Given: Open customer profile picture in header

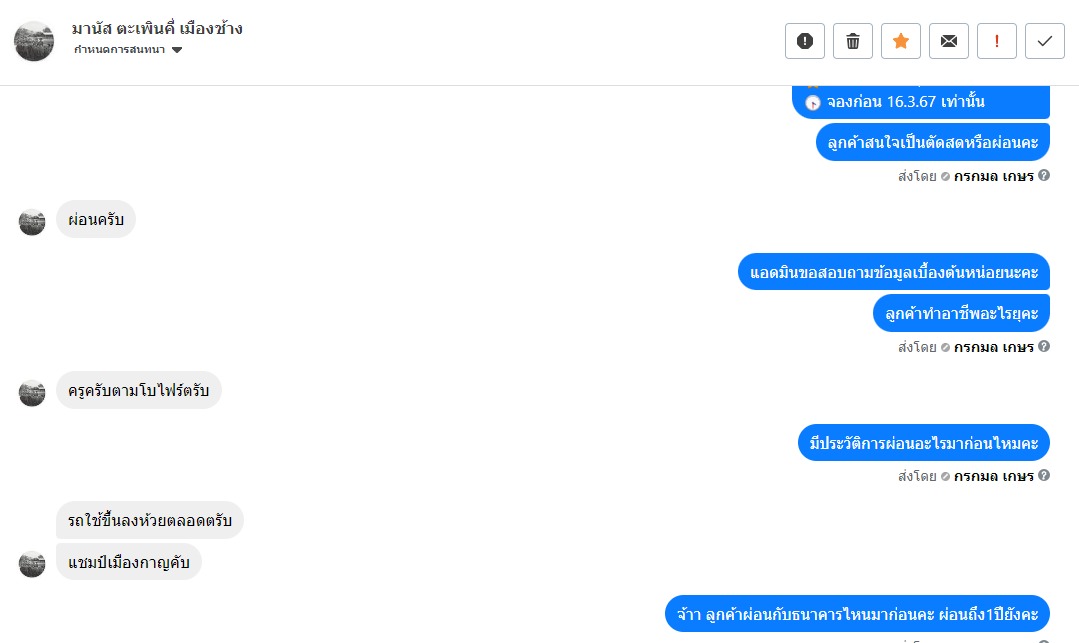Looking at the screenshot, I should pos(34,41).
